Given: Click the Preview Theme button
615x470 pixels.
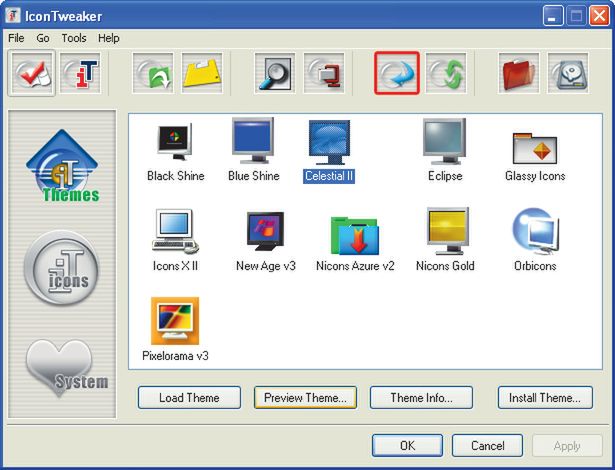Looking at the screenshot, I should pyautogui.click(x=305, y=398).
